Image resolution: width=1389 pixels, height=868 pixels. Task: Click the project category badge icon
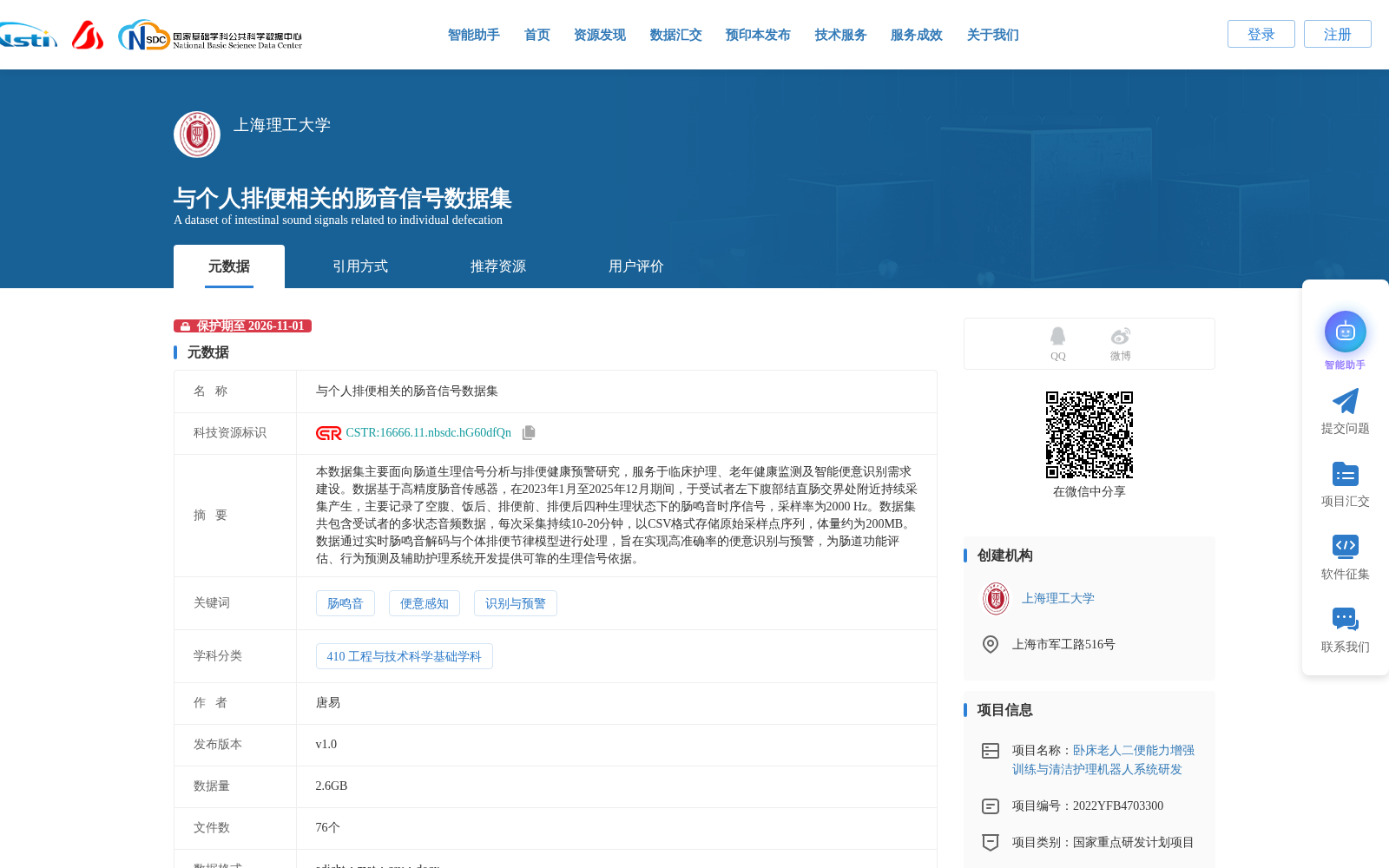click(991, 842)
